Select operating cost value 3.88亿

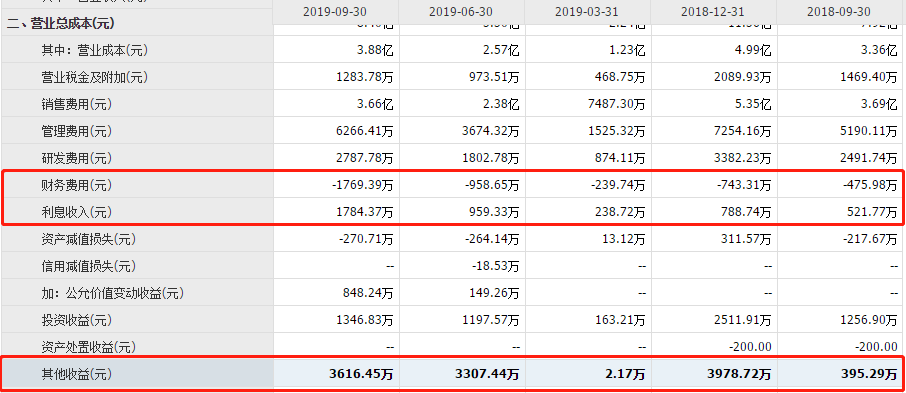375,51
